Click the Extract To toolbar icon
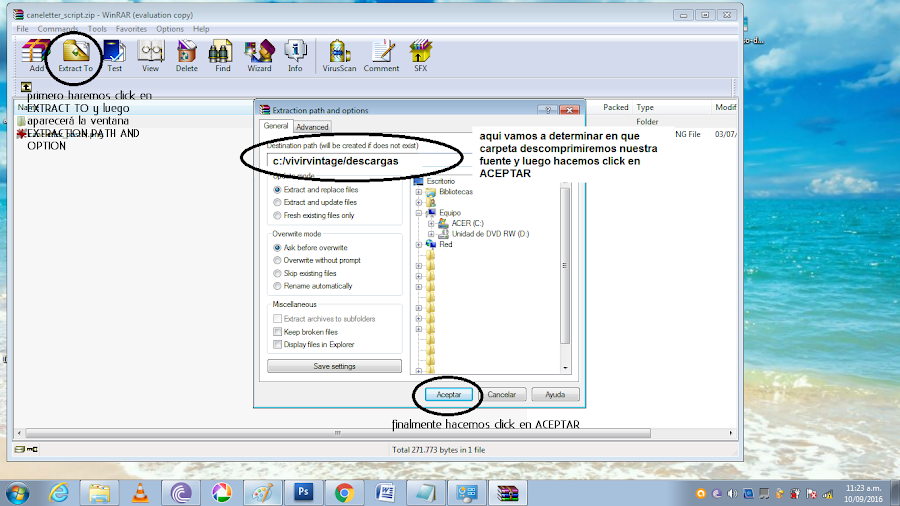 tap(75, 56)
